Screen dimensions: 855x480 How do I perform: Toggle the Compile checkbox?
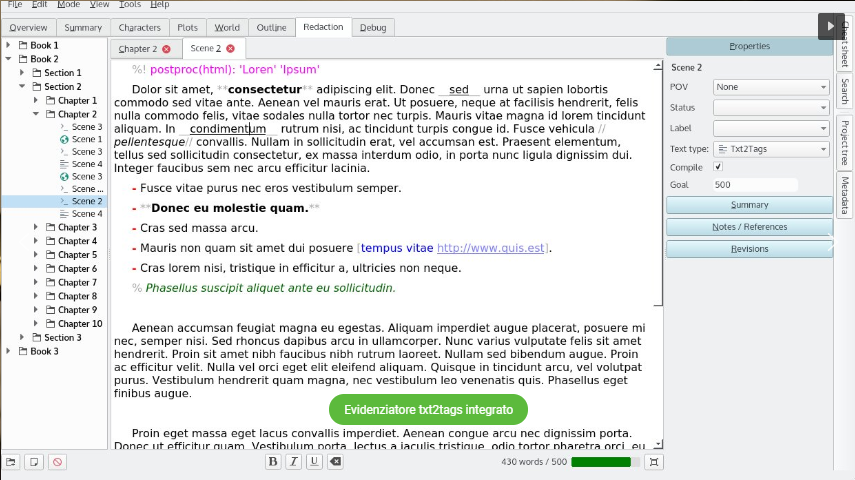(718, 167)
